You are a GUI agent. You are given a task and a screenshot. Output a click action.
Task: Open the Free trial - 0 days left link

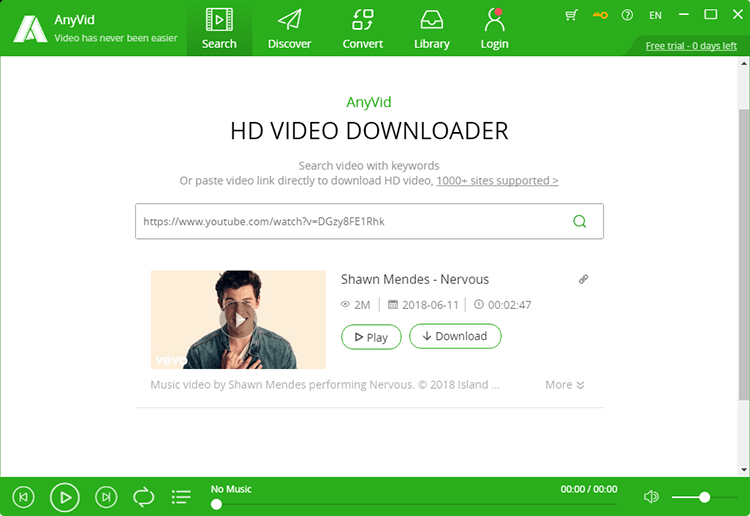pos(691,46)
